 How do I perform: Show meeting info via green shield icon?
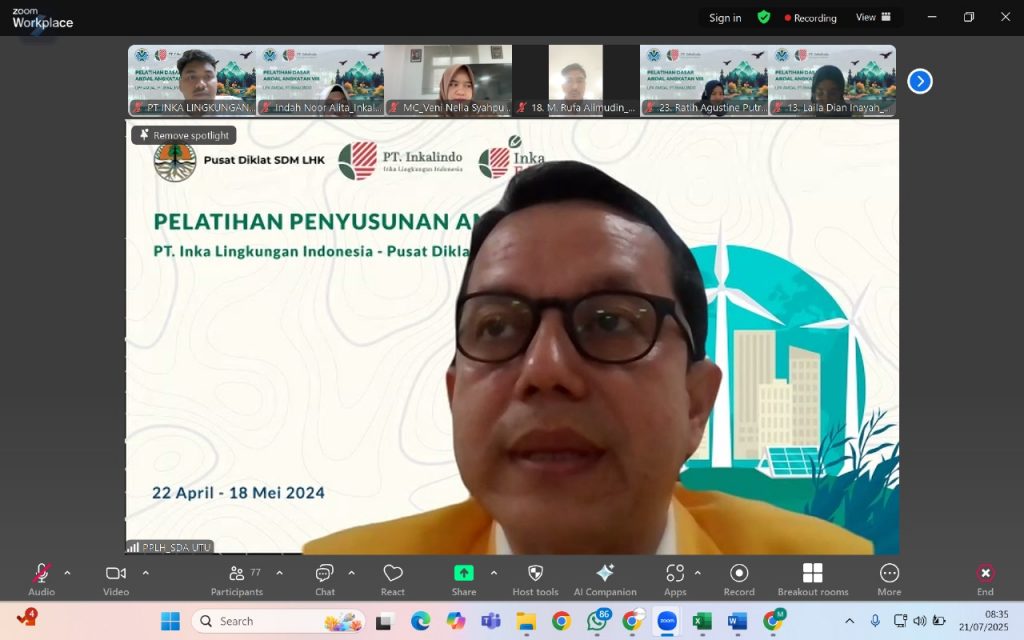pos(763,17)
